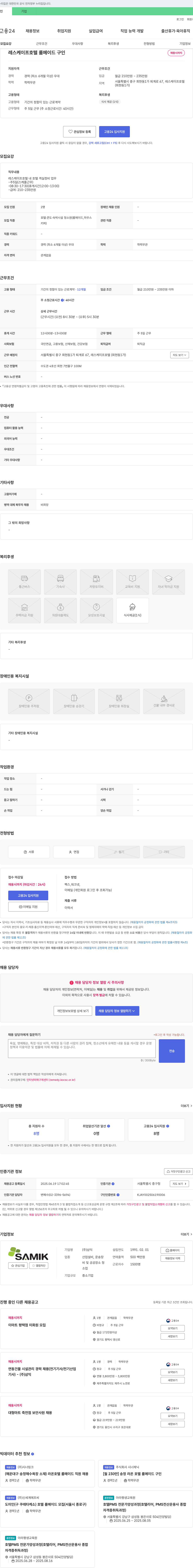Switch to the 복리후생 section tab

(x=113, y=44)
